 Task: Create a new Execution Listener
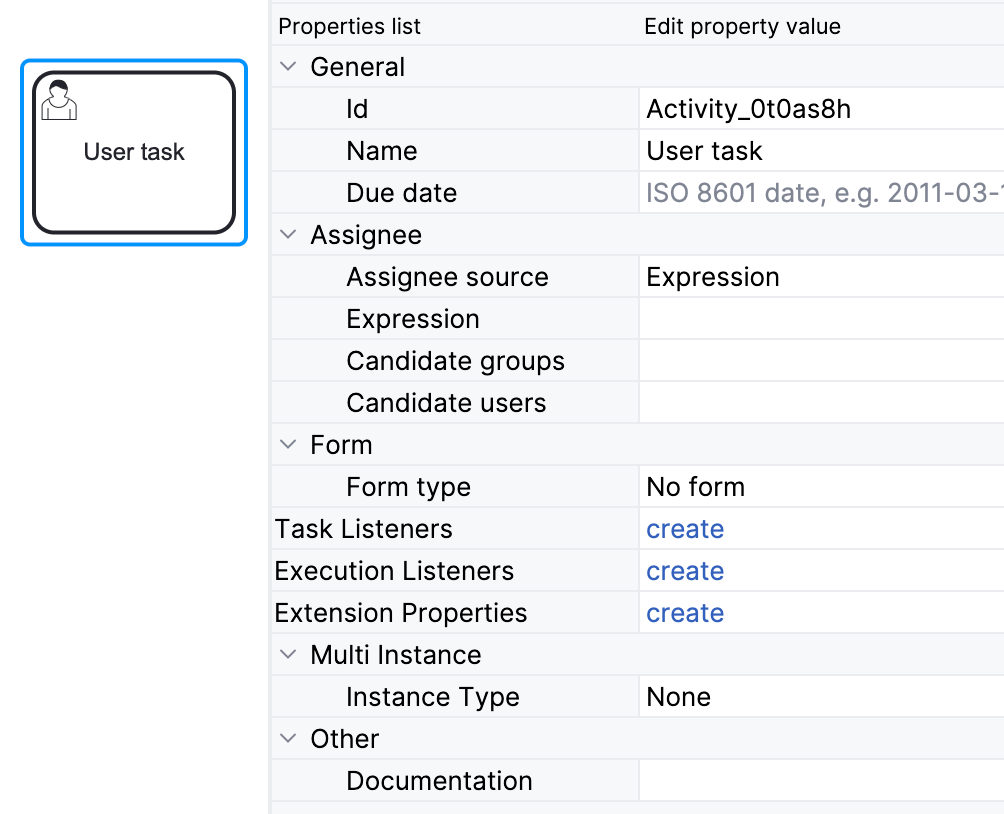point(685,571)
